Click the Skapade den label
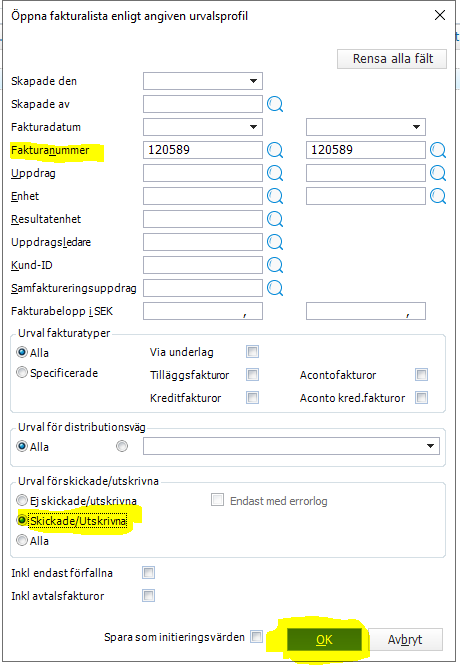Image resolution: width=460 pixels, height=670 pixels. [44, 81]
